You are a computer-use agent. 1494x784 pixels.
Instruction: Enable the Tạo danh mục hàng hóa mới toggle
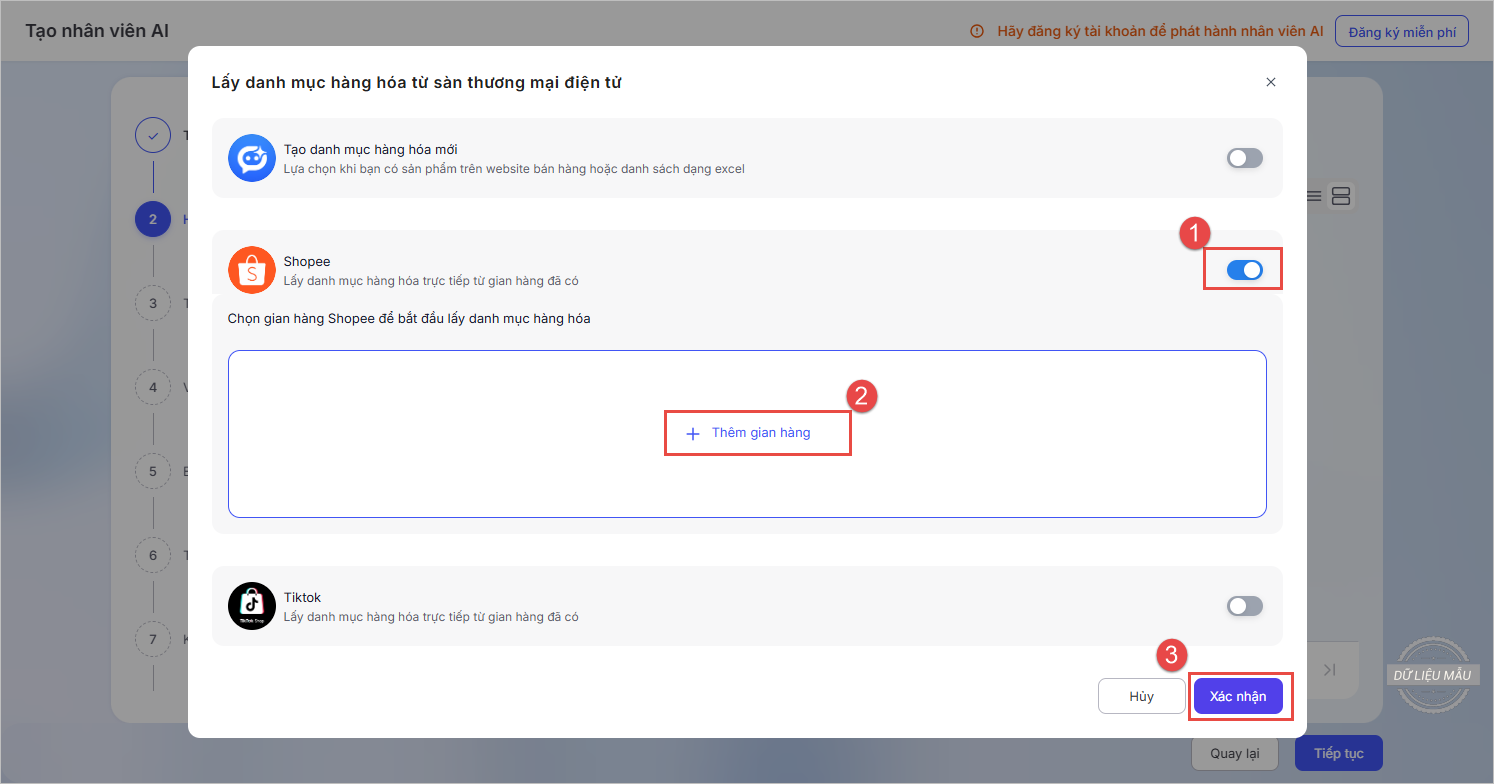[1244, 158]
